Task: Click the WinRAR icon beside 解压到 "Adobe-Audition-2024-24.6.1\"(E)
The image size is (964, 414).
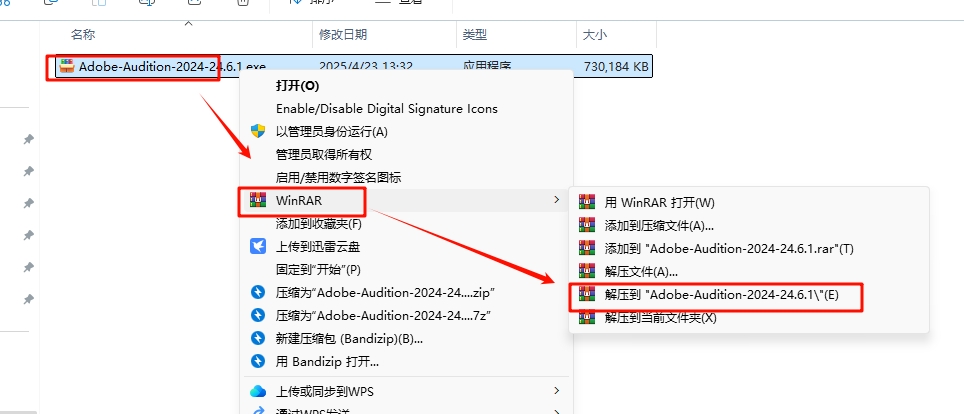Action: pyautogui.click(x=587, y=295)
